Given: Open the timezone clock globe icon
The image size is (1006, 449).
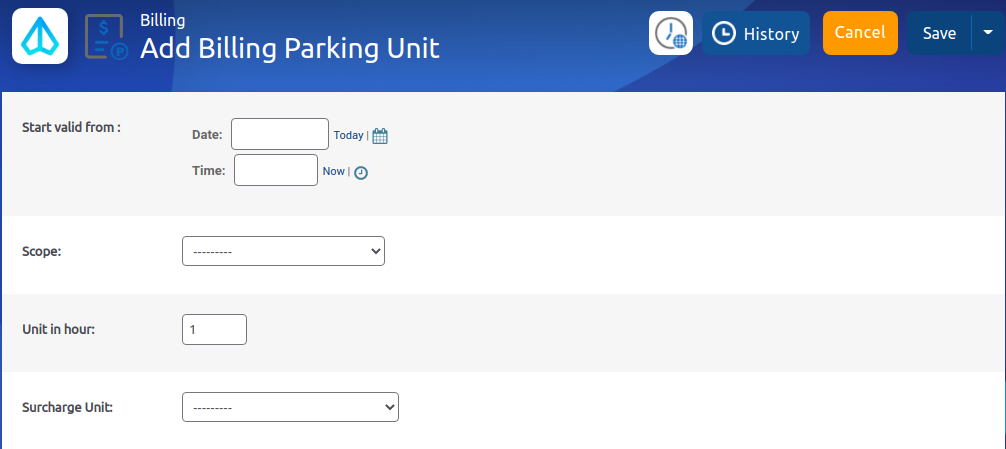Looking at the screenshot, I should click(x=671, y=34).
